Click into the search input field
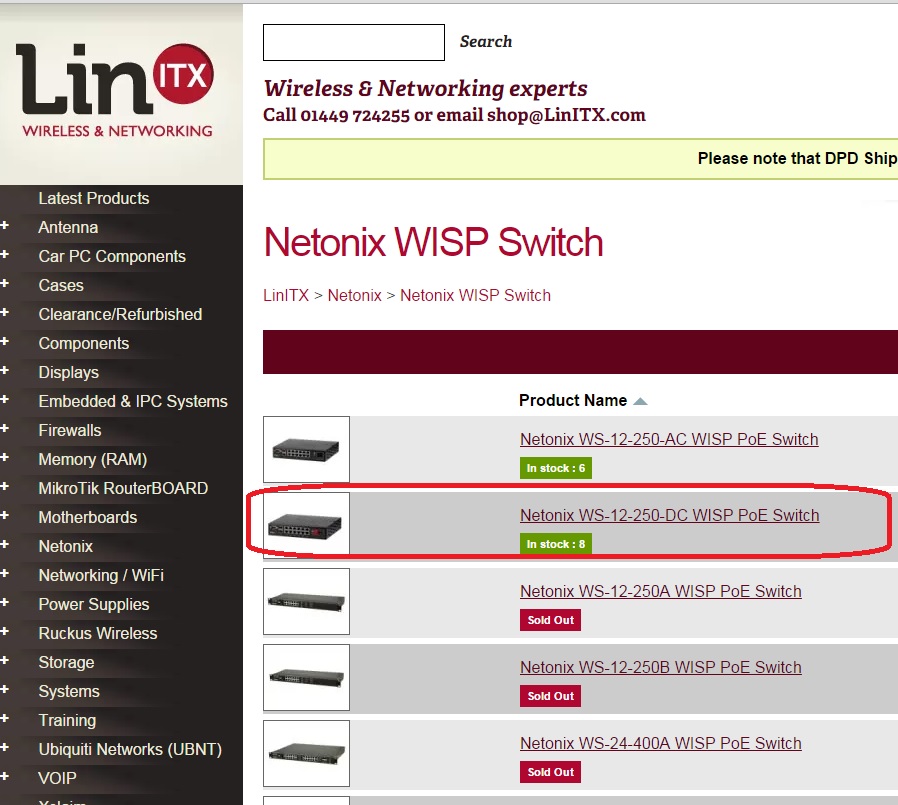This screenshot has height=805, width=898. coord(354,42)
